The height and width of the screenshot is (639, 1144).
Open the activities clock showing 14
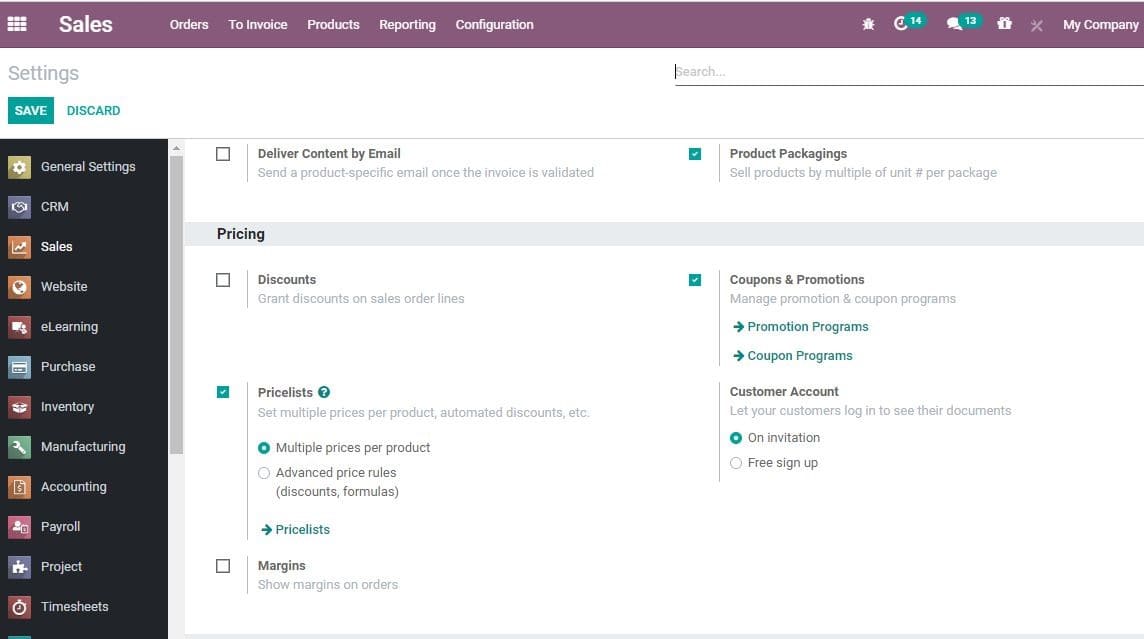tap(903, 23)
